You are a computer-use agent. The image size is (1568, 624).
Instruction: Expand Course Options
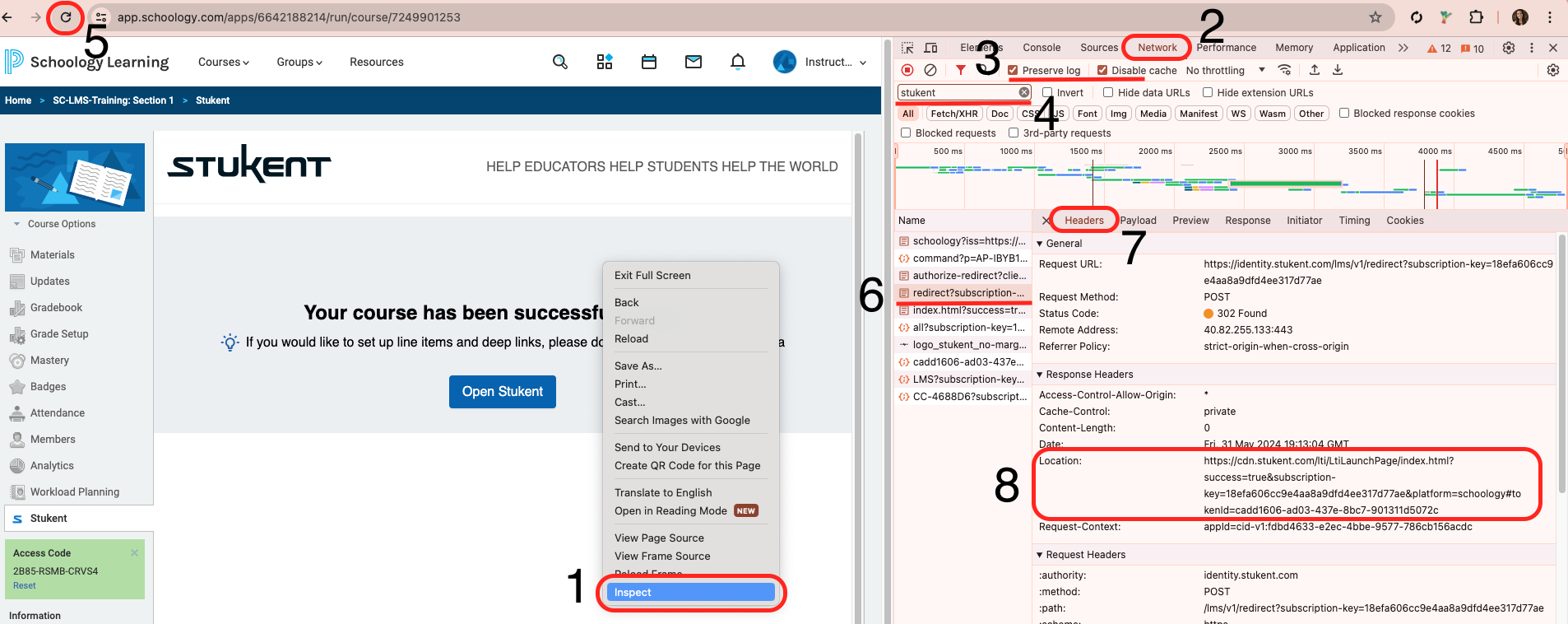coord(54,224)
